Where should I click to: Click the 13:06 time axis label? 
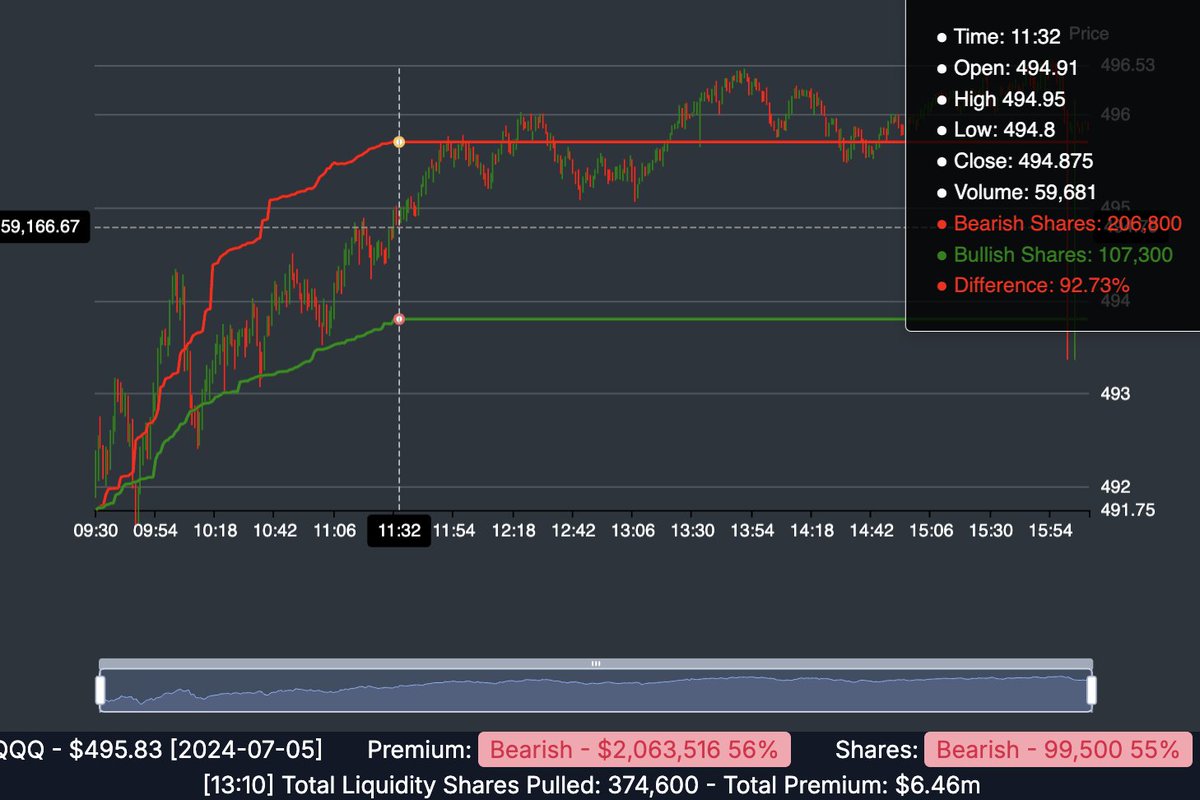pos(634,531)
